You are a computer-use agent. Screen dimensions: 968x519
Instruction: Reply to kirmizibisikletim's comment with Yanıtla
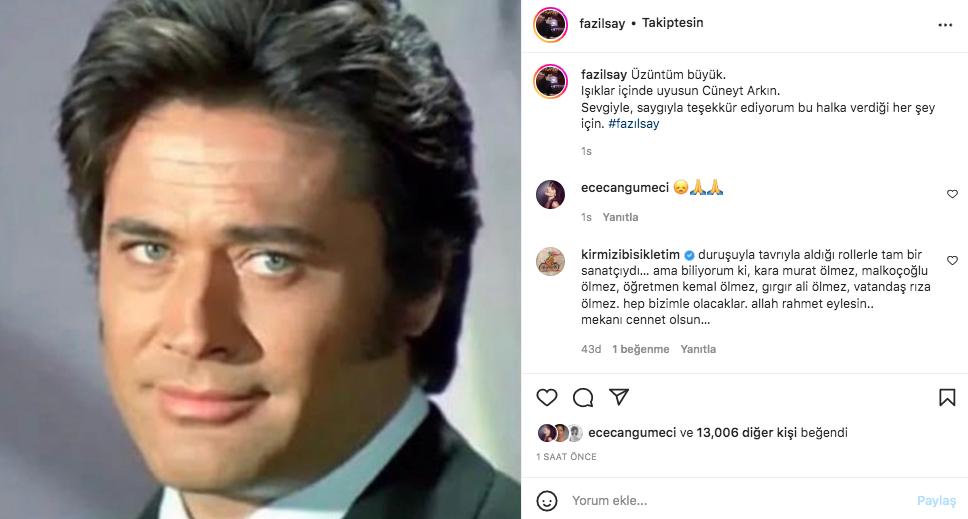point(698,349)
